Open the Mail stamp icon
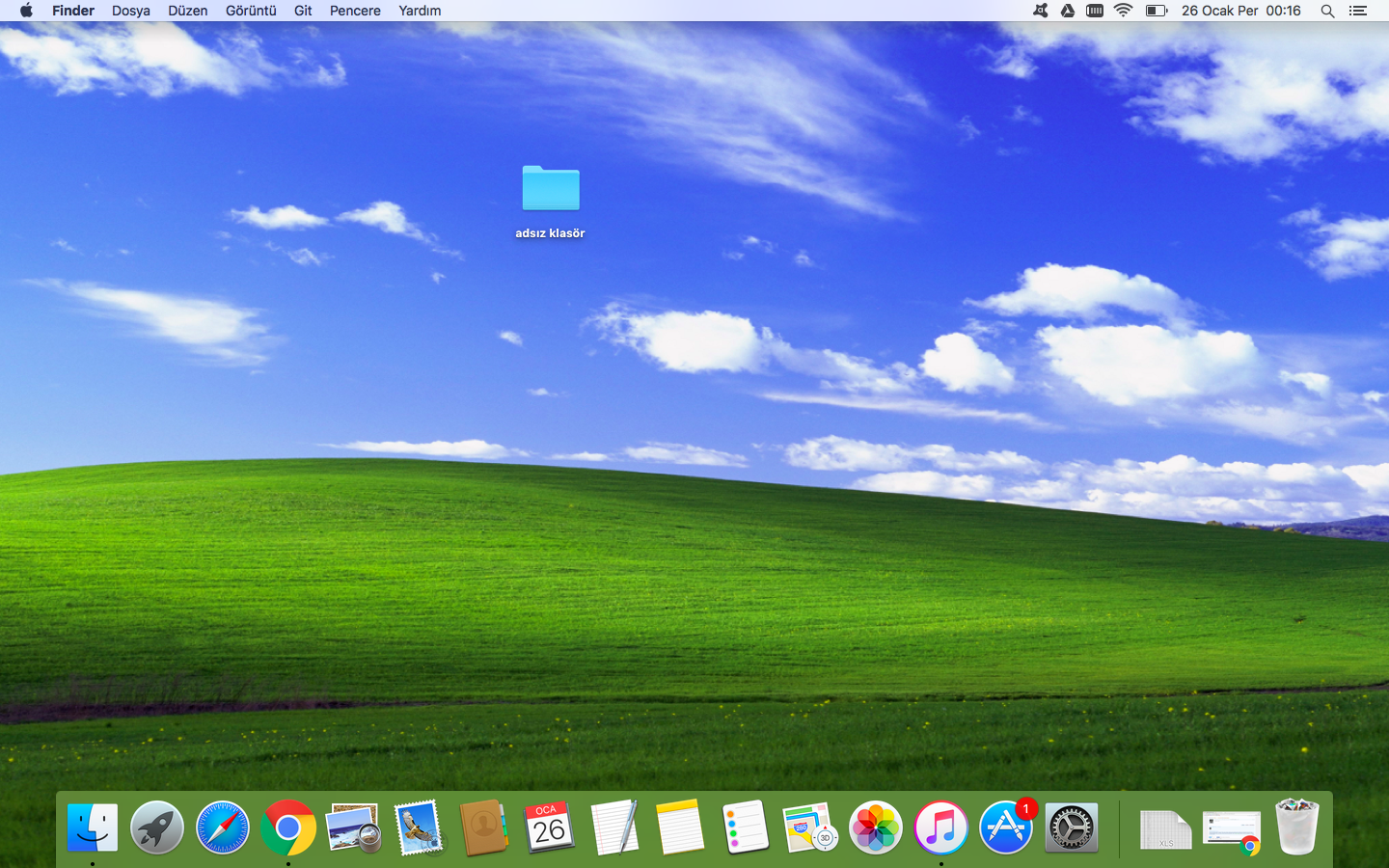The width and height of the screenshot is (1389, 868). click(x=419, y=828)
